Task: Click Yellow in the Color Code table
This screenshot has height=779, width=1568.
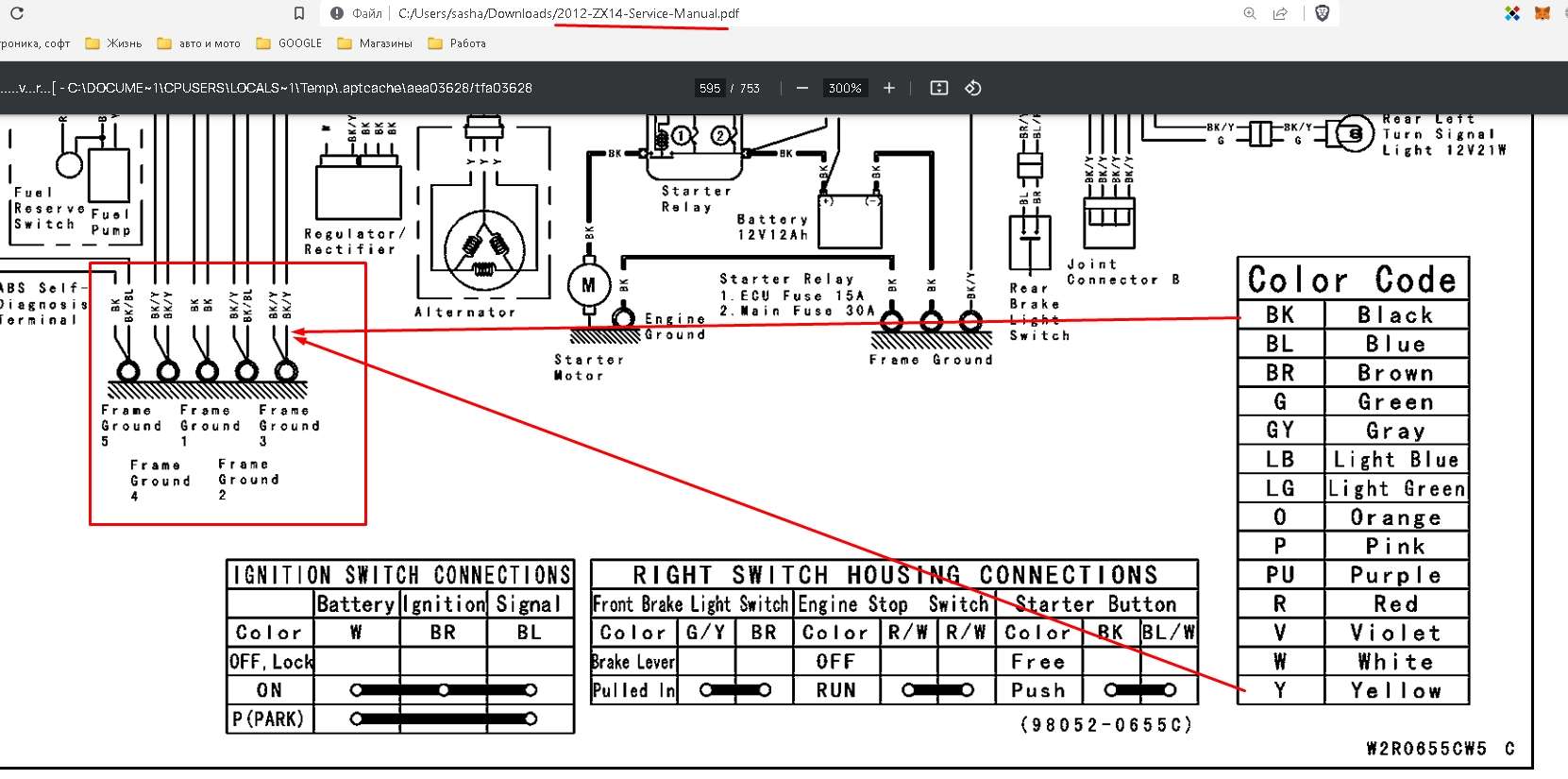Action: [x=1395, y=691]
